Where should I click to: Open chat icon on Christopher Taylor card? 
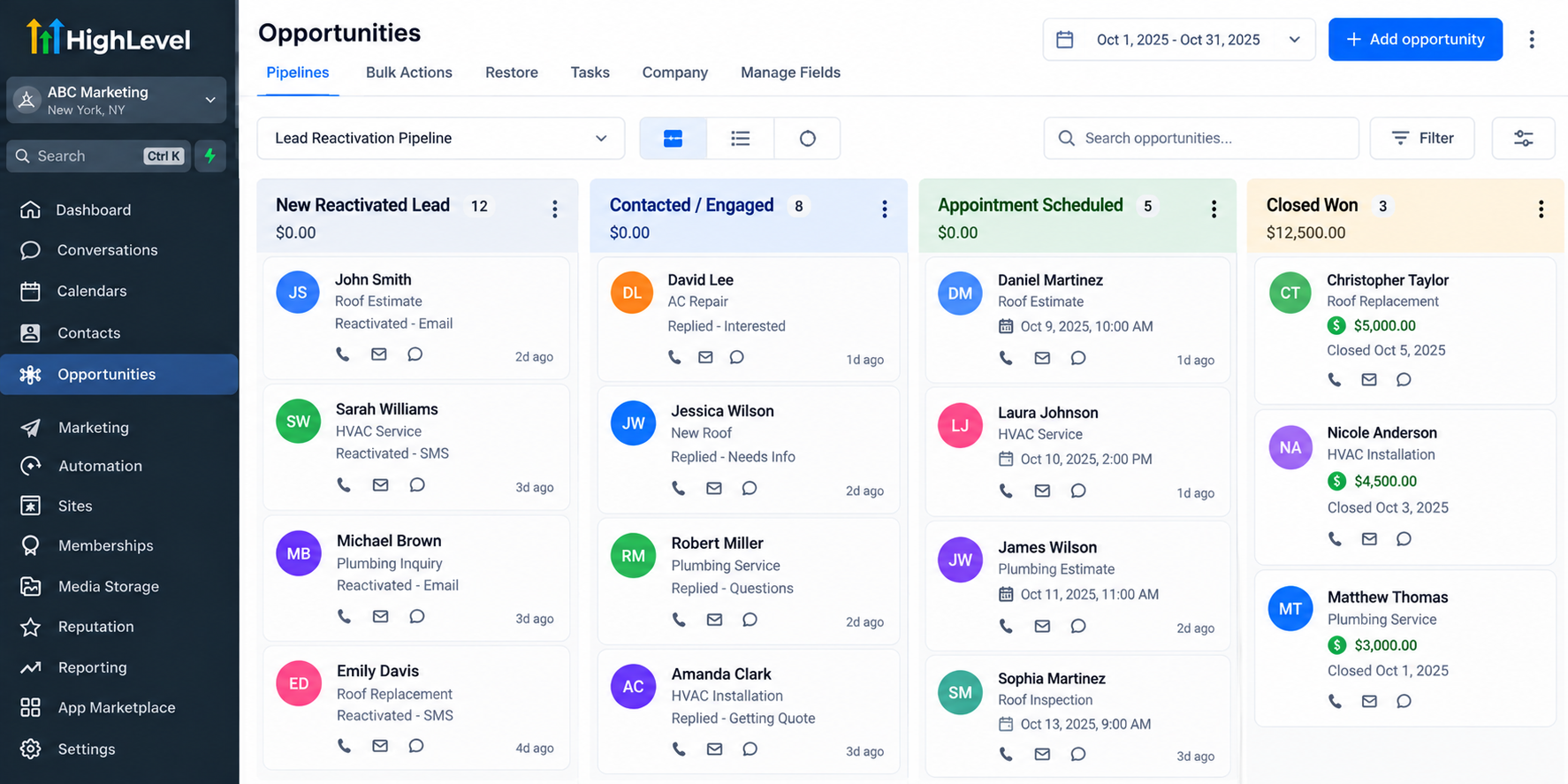(x=1404, y=379)
